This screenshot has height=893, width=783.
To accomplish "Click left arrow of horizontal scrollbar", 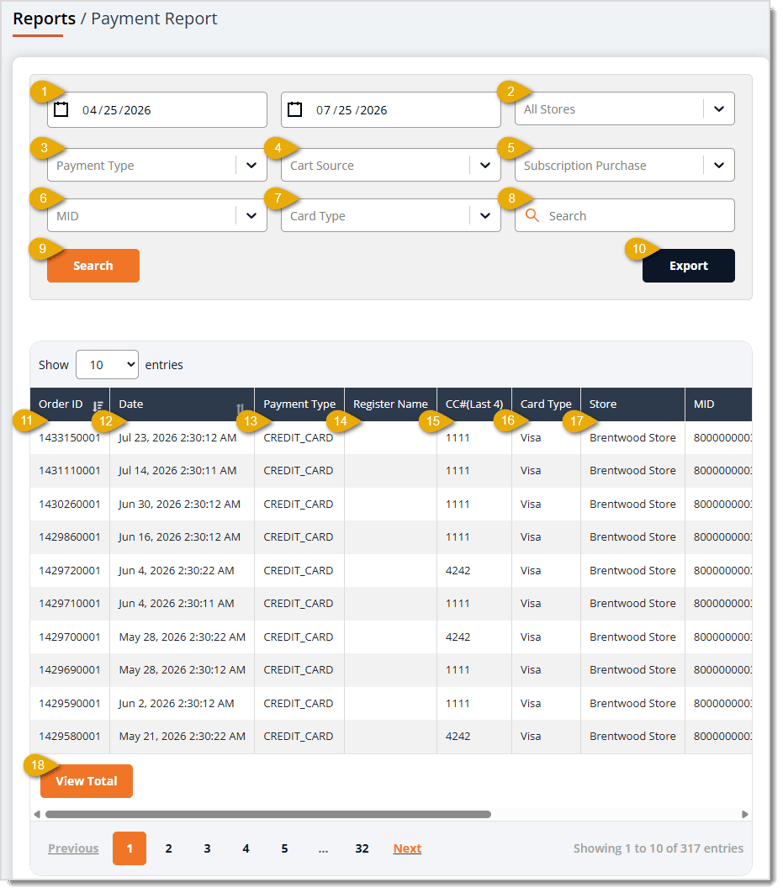I will [x=37, y=814].
